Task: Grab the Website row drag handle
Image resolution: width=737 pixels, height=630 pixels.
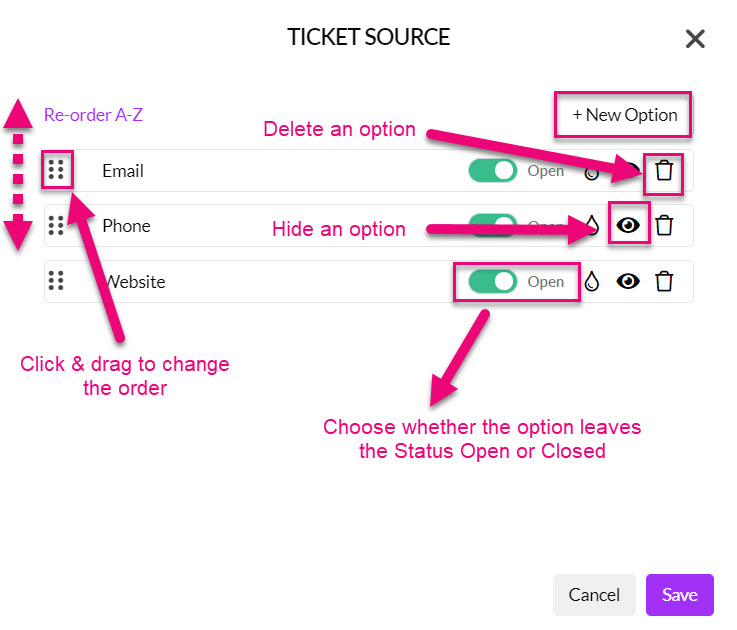Action: pyautogui.click(x=56, y=281)
